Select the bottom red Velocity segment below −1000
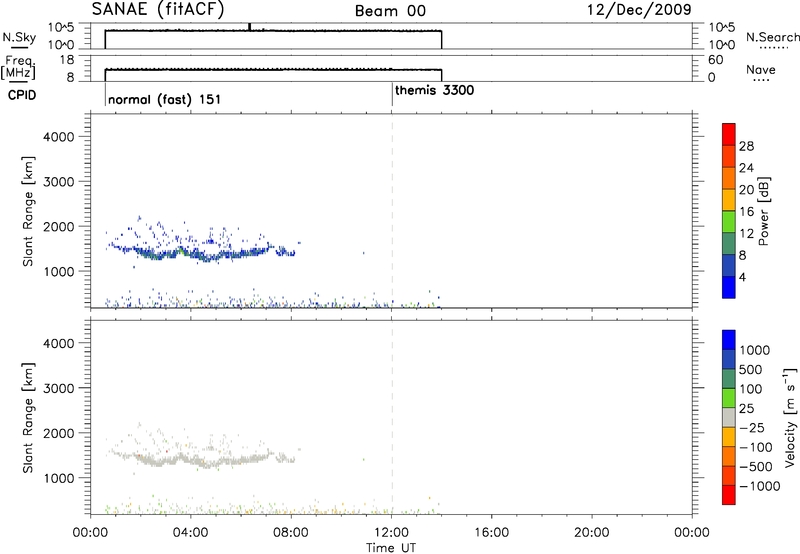The width and height of the screenshot is (800, 554). (729, 495)
